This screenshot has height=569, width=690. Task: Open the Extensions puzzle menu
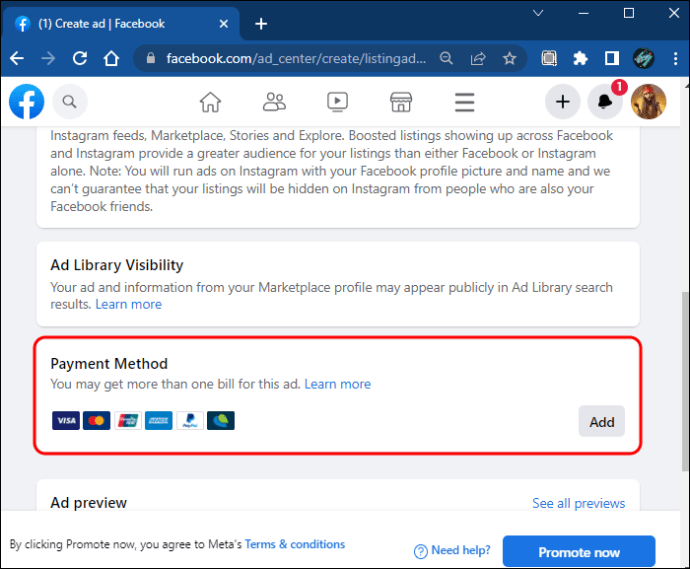point(580,58)
